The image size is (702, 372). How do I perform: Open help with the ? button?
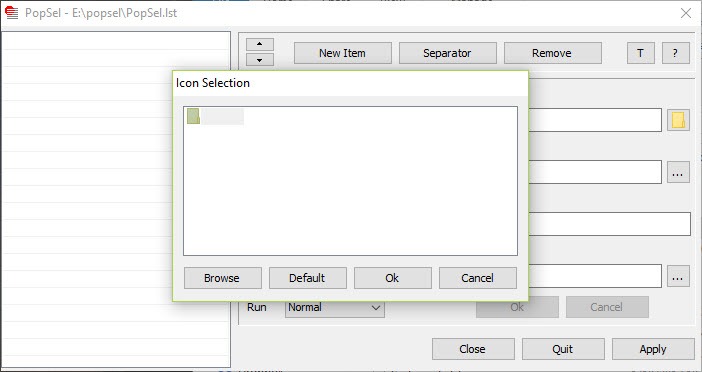pos(676,53)
